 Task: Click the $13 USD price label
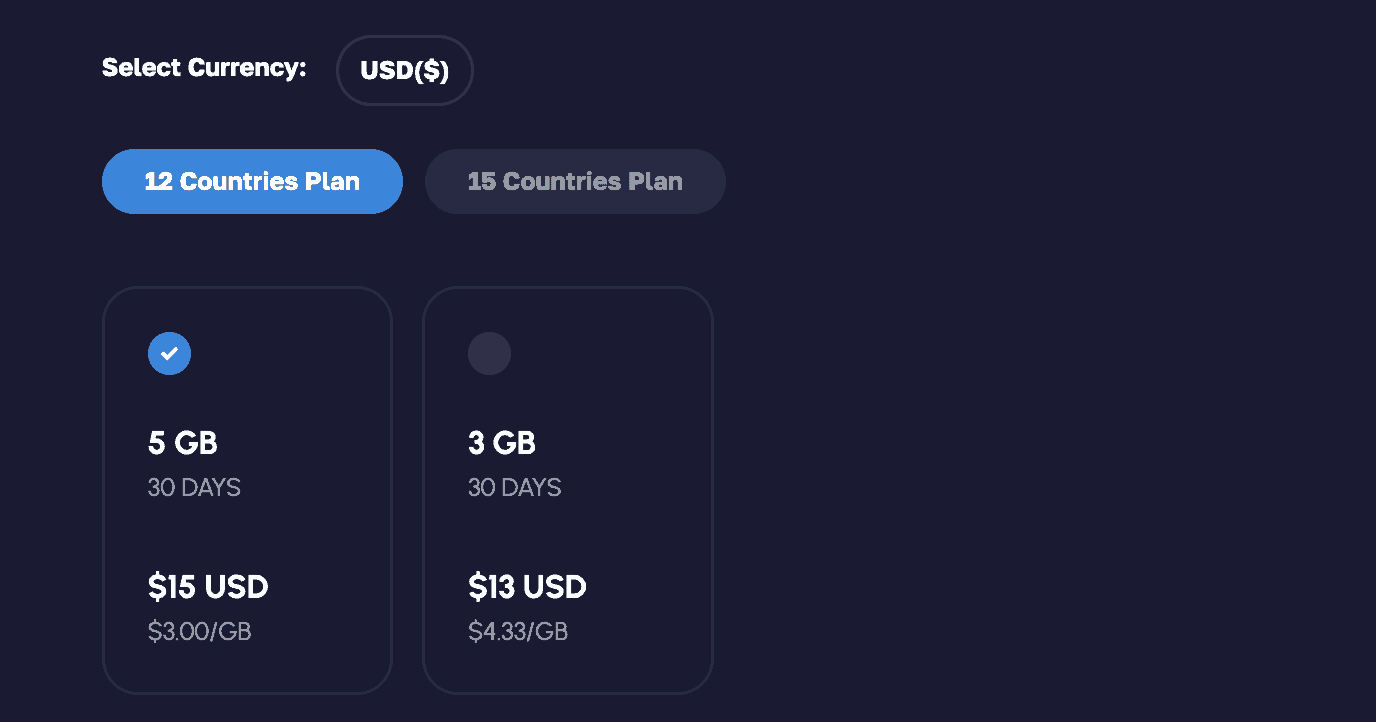pos(527,587)
